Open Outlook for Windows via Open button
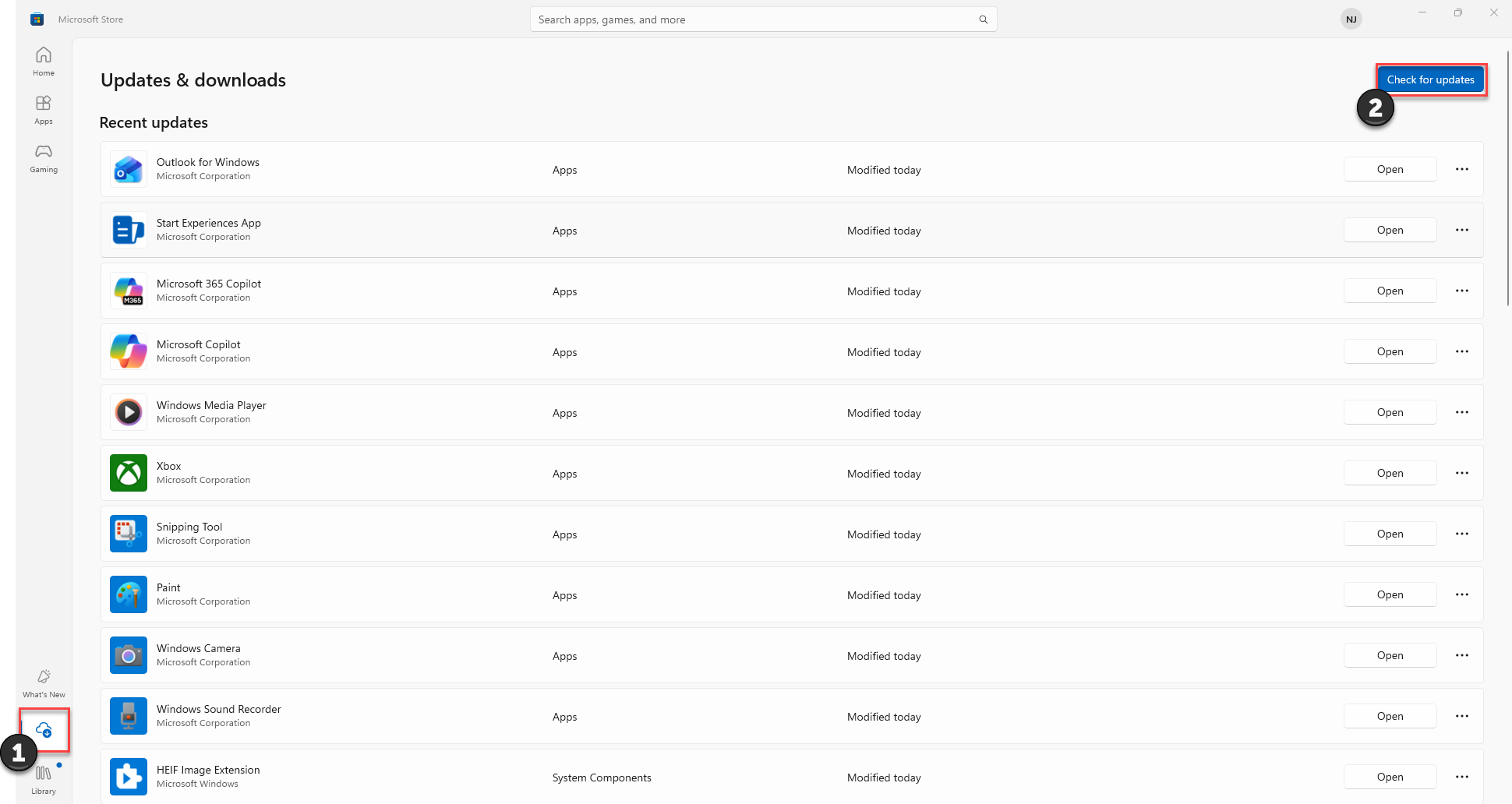Image resolution: width=1512 pixels, height=804 pixels. 1390,169
